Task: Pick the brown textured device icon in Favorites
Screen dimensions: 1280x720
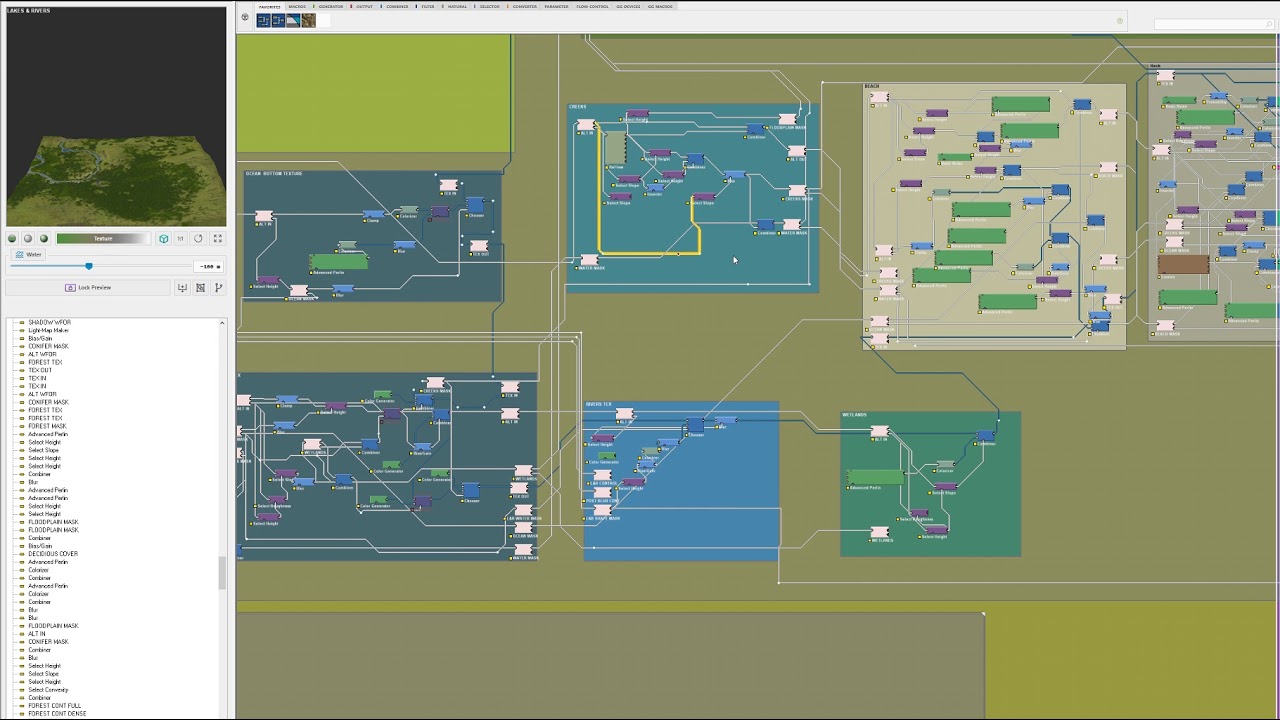Action: (308, 19)
